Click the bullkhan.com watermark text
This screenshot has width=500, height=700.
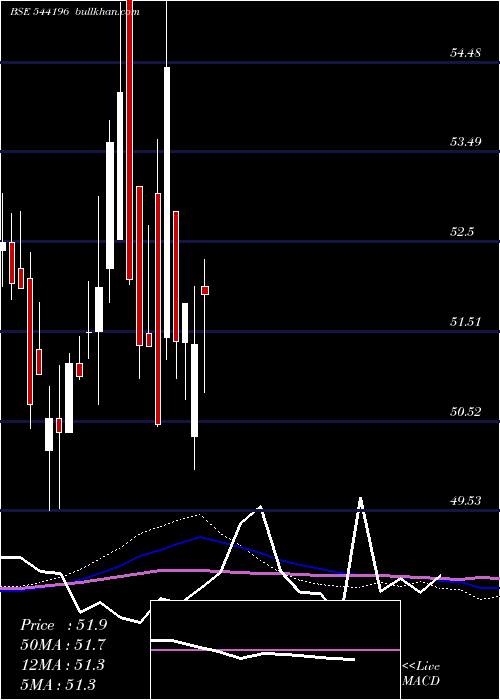pyautogui.click(x=108, y=11)
